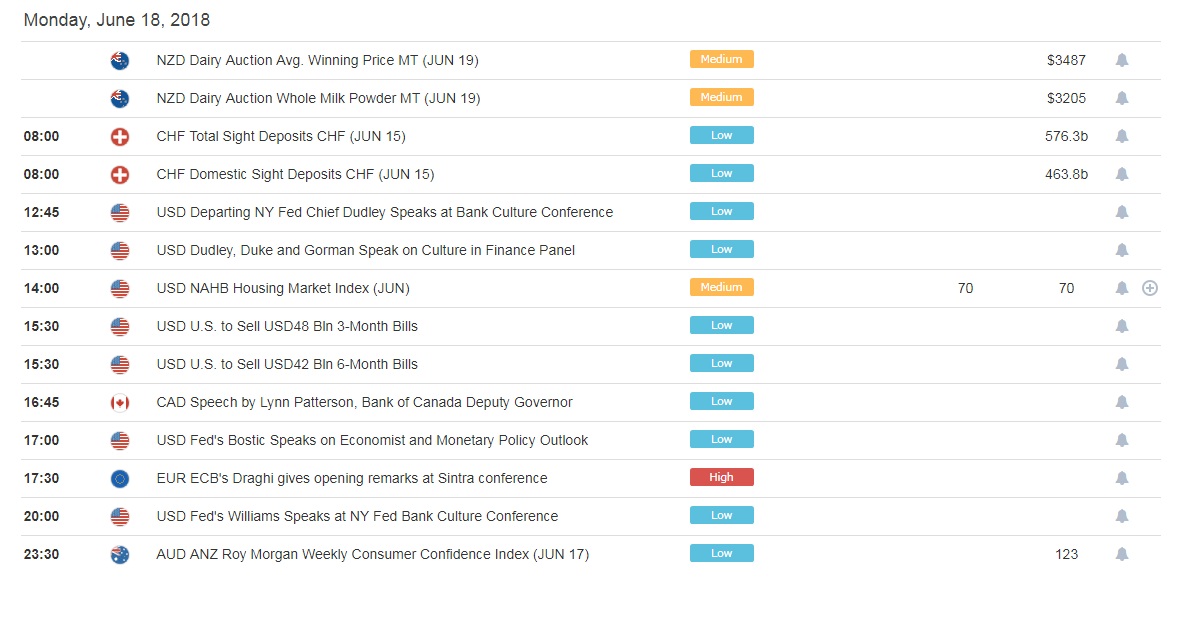Click Australian flag icon for ANZ Roy Morgan
Image resolution: width=1180 pixels, height=630 pixels.
click(x=120, y=555)
